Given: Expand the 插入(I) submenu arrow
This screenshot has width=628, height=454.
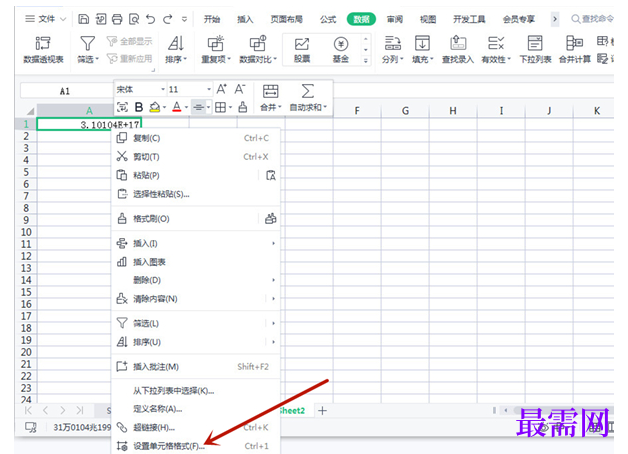Looking at the screenshot, I should point(273,243).
